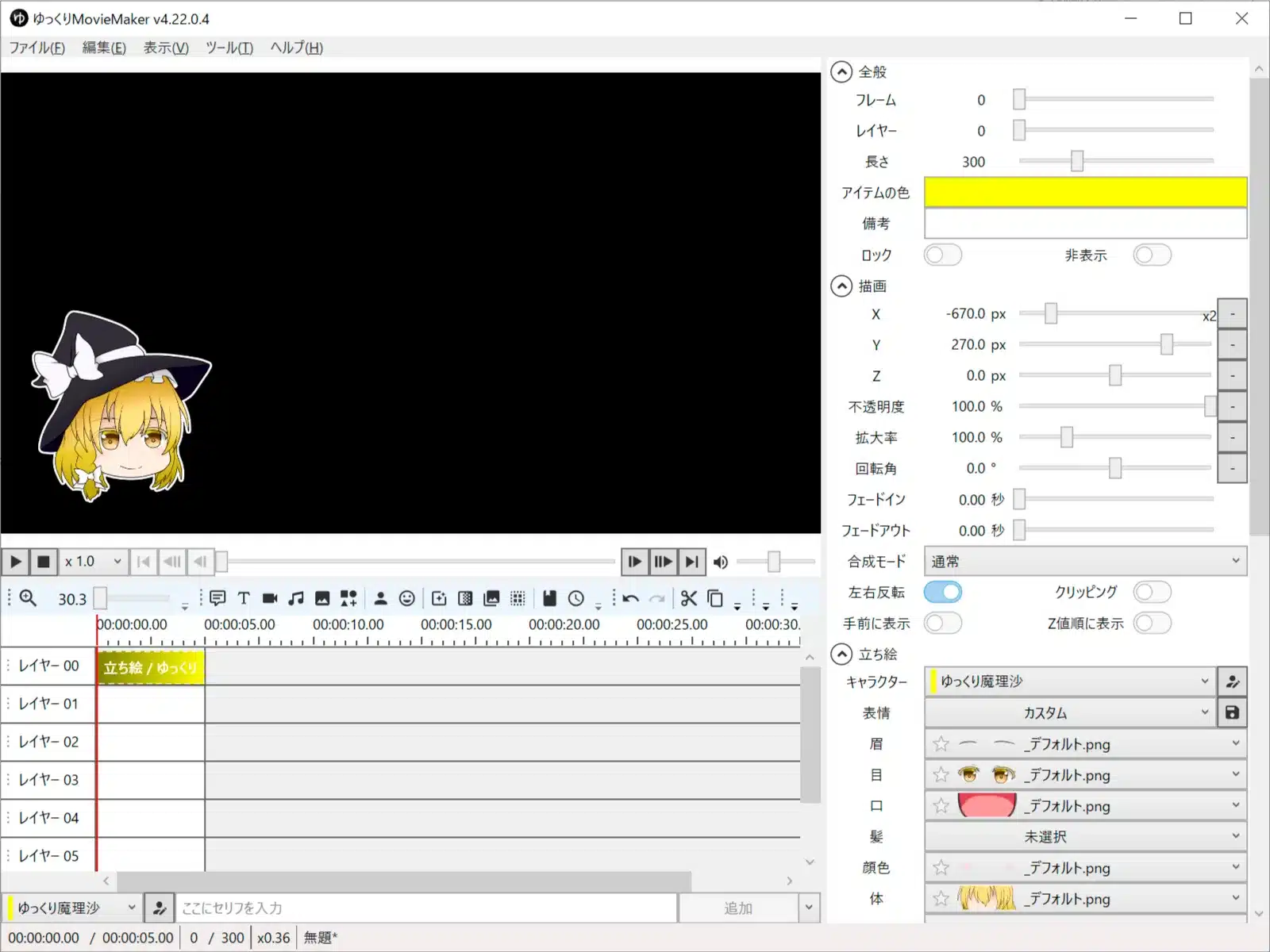Viewport: 1270px width, 952px height.
Task: Click the 備考 text field
Action: pos(1085,223)
